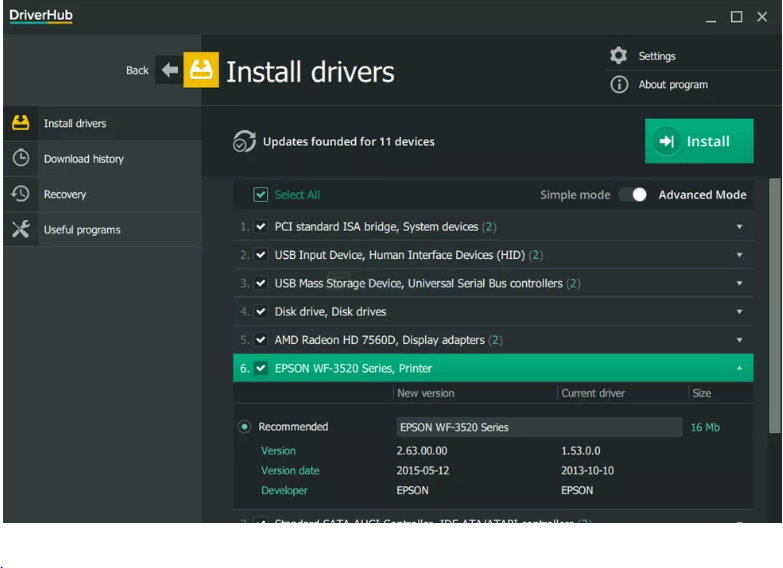The height and width of the screenshot is (568, 783).
Task: Maximize the DriverHub window
Action: (x=736, y=17)
